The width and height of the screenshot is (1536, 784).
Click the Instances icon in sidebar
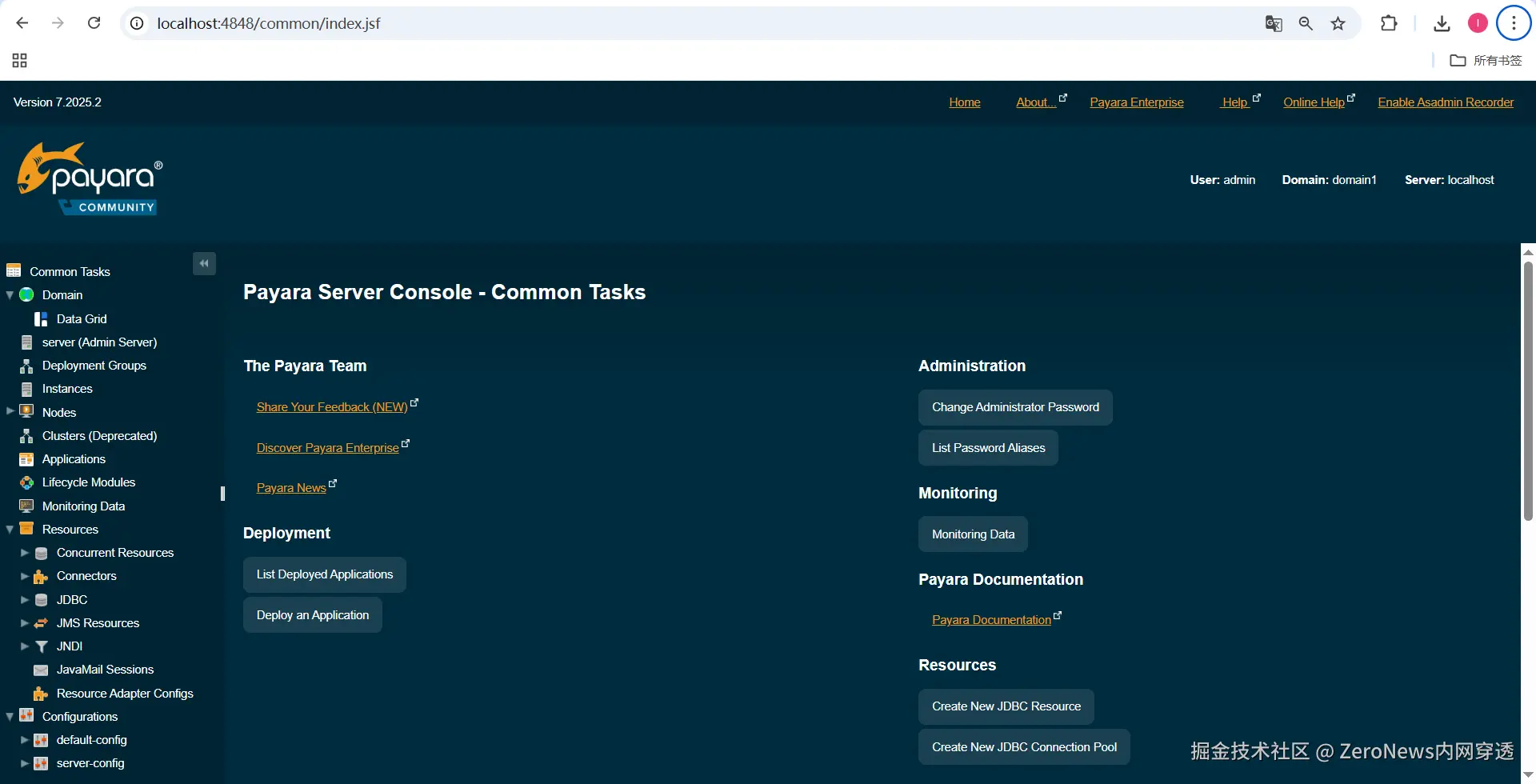coord(26,389)
